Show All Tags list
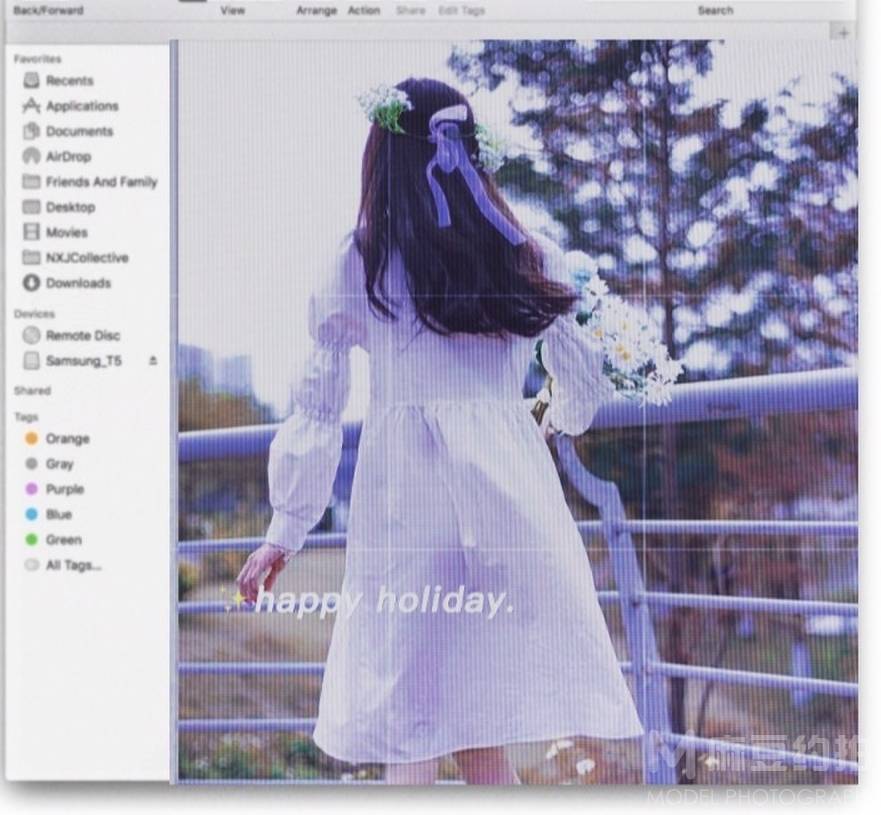 click(72, 565)
